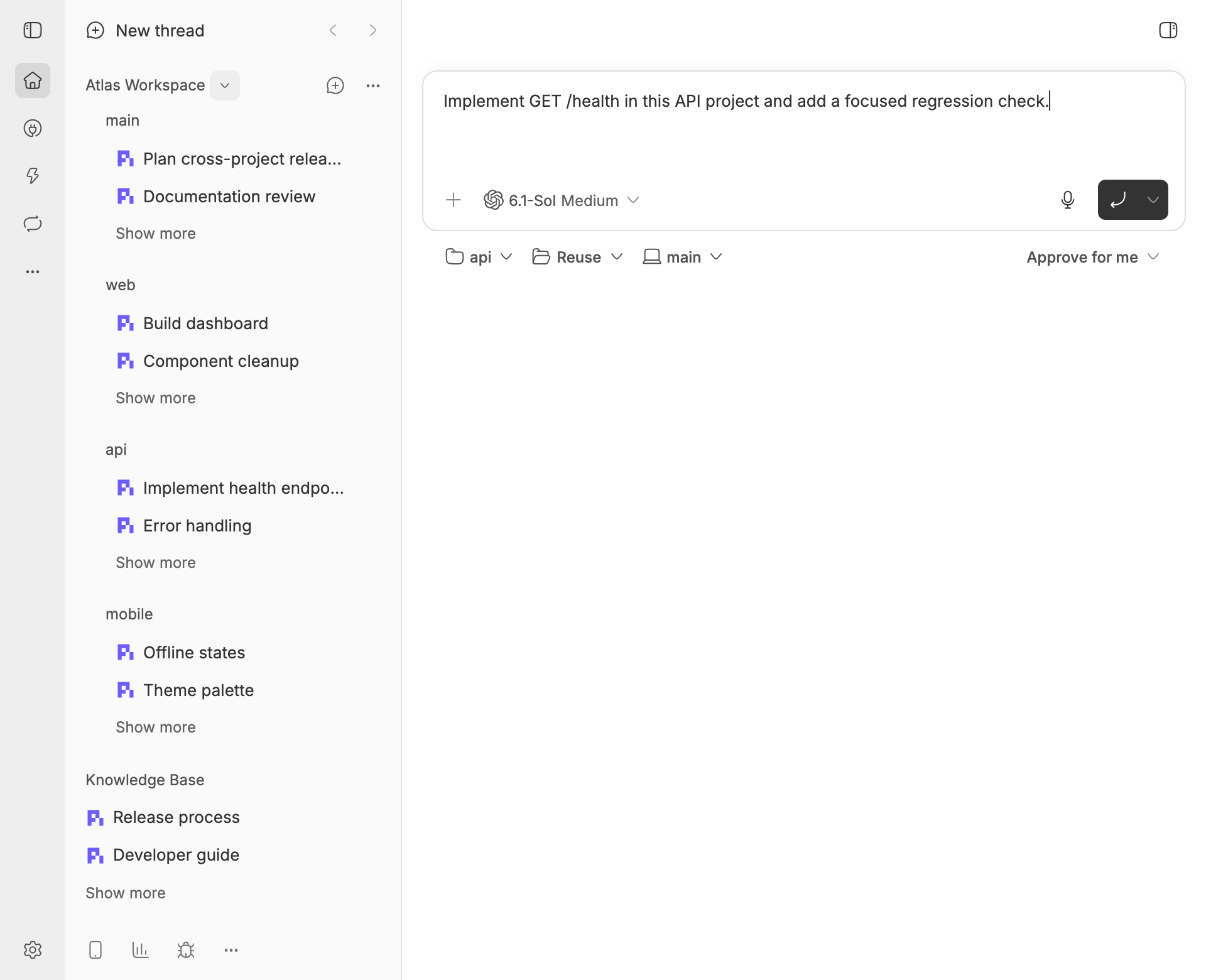
Task: Start a New thread
Action: [x=145, y=30]
